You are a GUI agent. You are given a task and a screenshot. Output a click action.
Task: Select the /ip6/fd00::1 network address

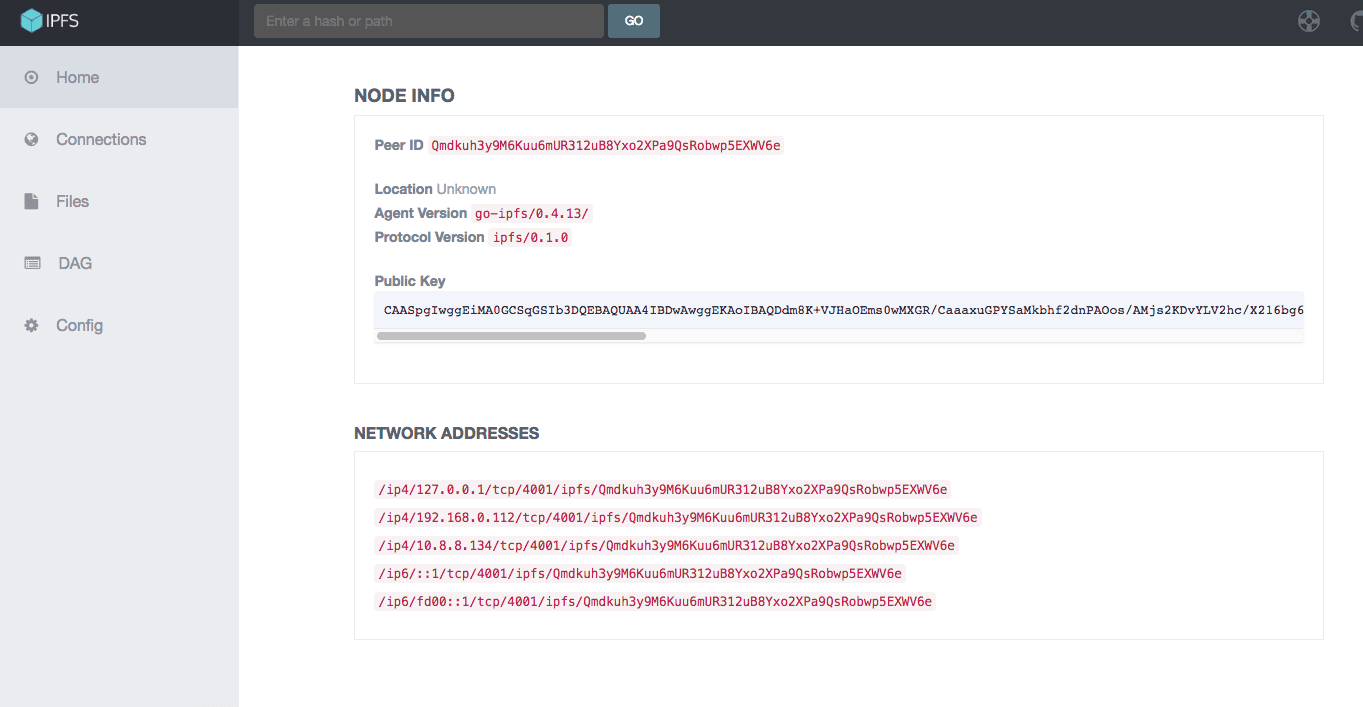[x=654, y=602]
